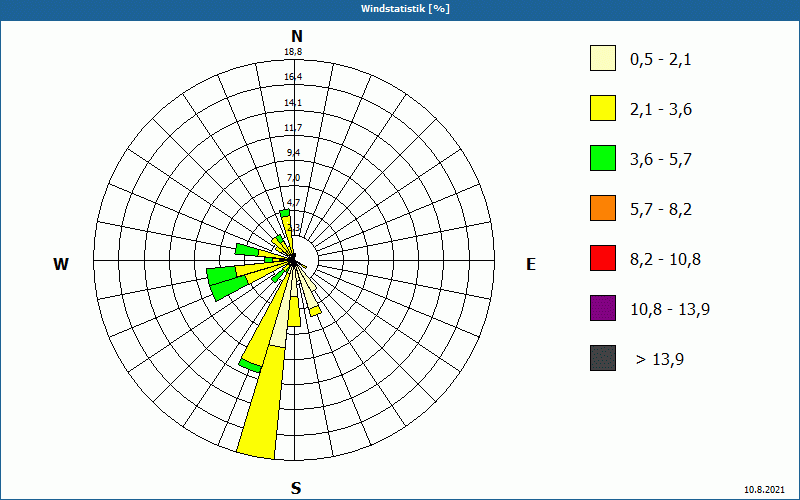This screenshot has width=800, height=500.
Task: Click the legend label 3,6 - 5,7
Action: tap(661, 160)
